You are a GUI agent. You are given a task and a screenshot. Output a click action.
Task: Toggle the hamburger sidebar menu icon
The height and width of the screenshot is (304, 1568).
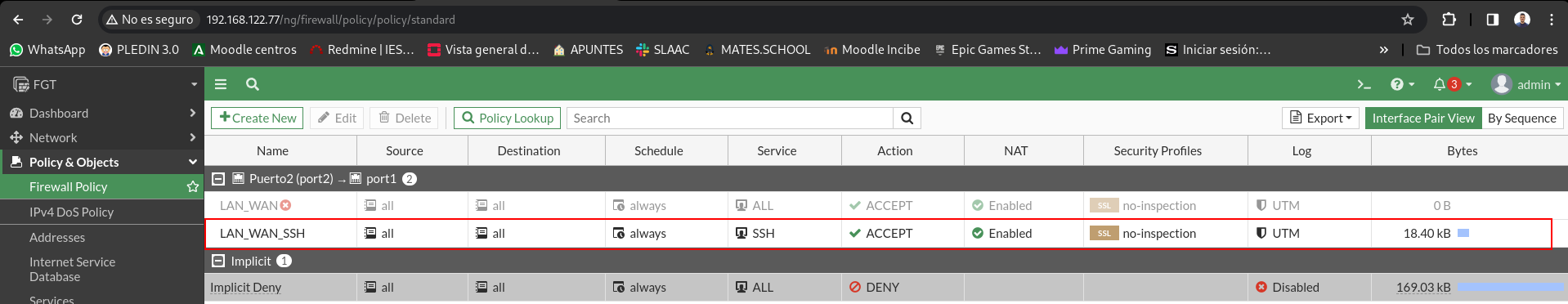click(x=220, y=84)
